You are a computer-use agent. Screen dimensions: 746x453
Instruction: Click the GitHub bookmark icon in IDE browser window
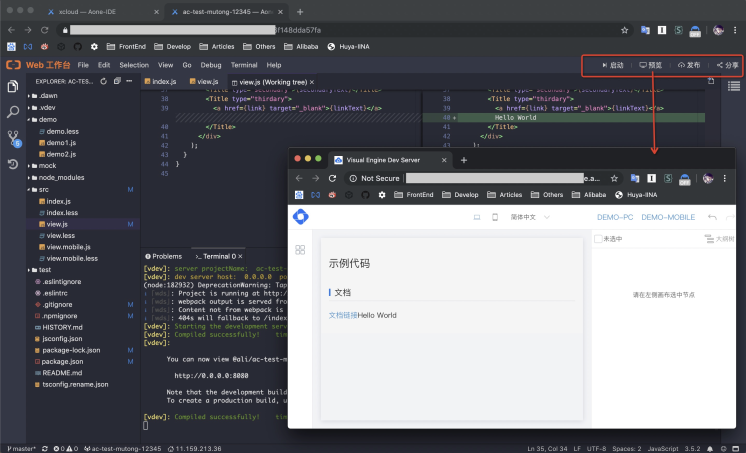[78, 47]
